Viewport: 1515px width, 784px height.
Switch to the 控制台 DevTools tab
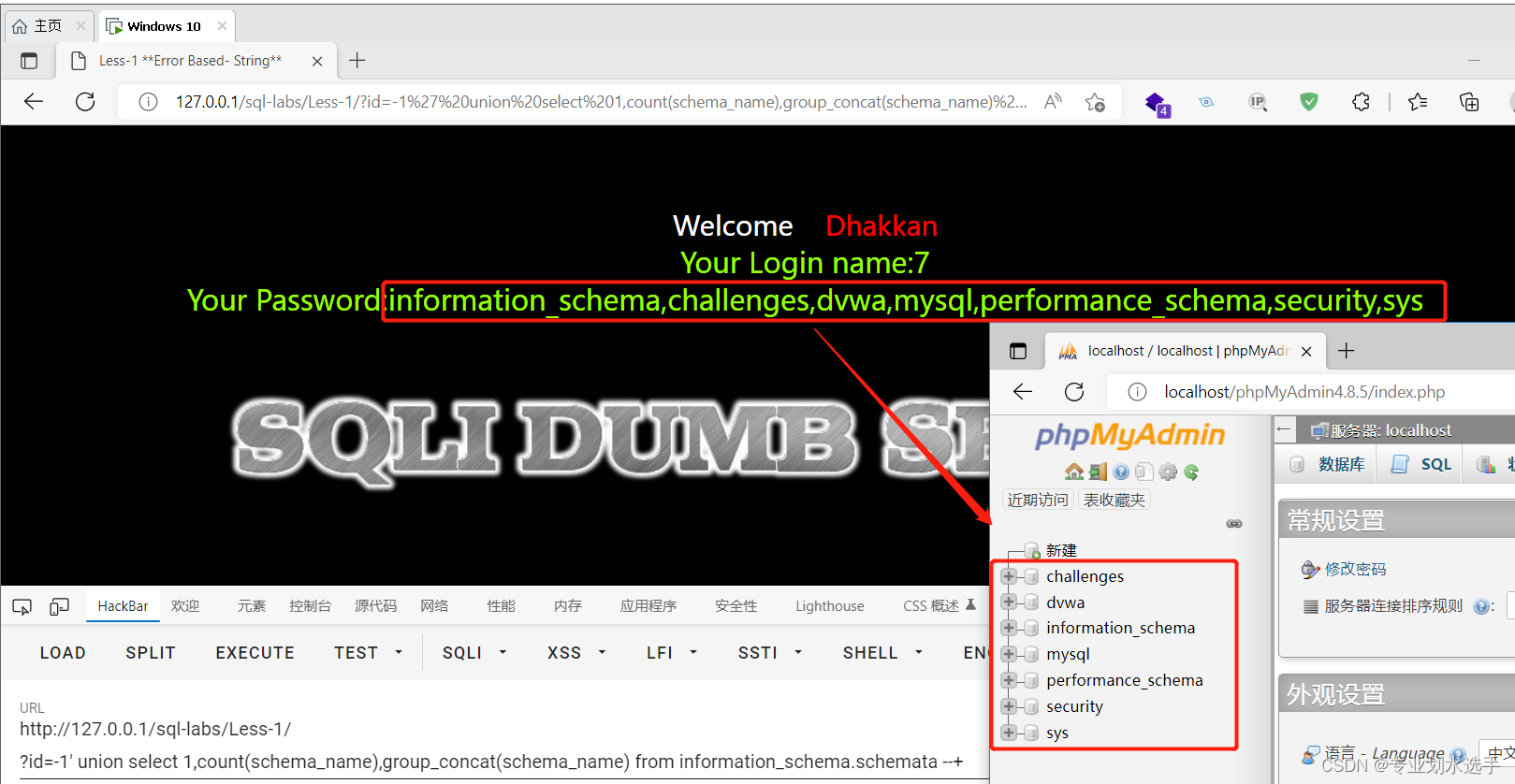coord(311,606)
